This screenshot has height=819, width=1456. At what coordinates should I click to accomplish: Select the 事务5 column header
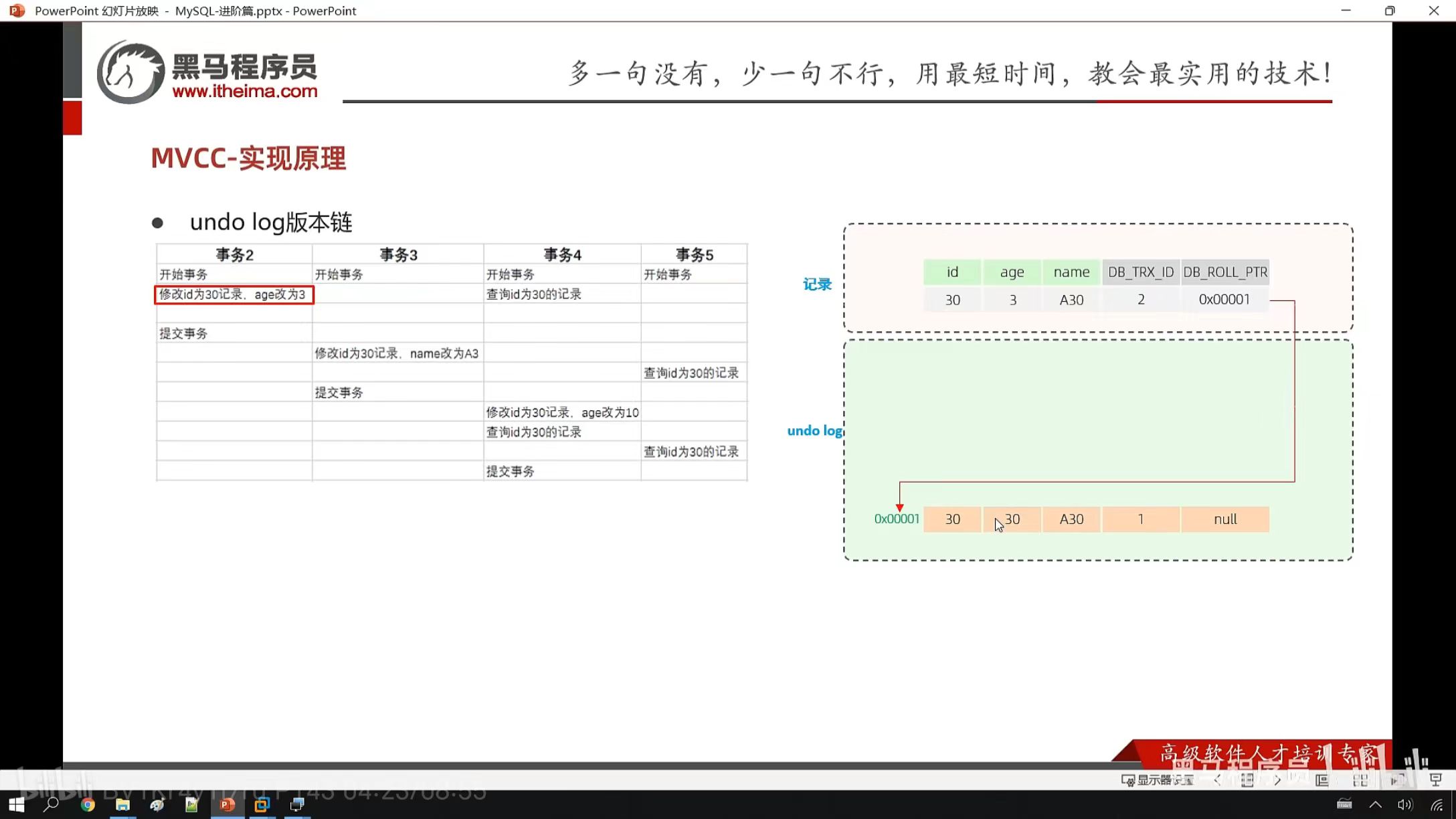coord(695,254)
